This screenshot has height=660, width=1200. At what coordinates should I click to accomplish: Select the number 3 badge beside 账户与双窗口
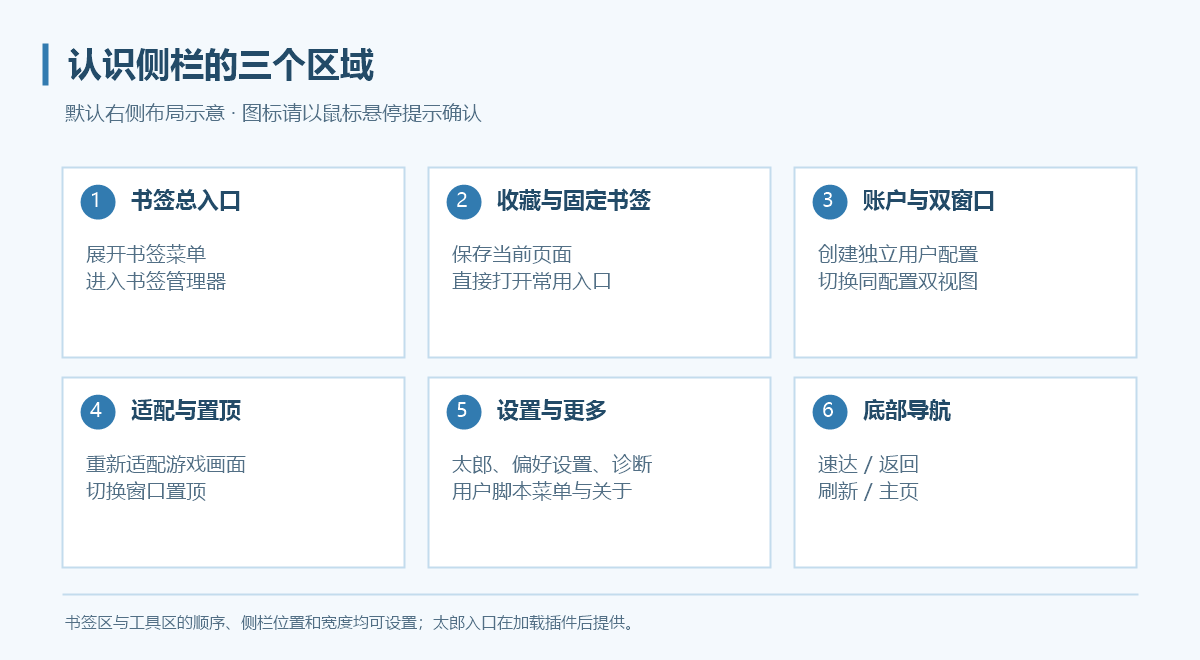tap(830, 201)
